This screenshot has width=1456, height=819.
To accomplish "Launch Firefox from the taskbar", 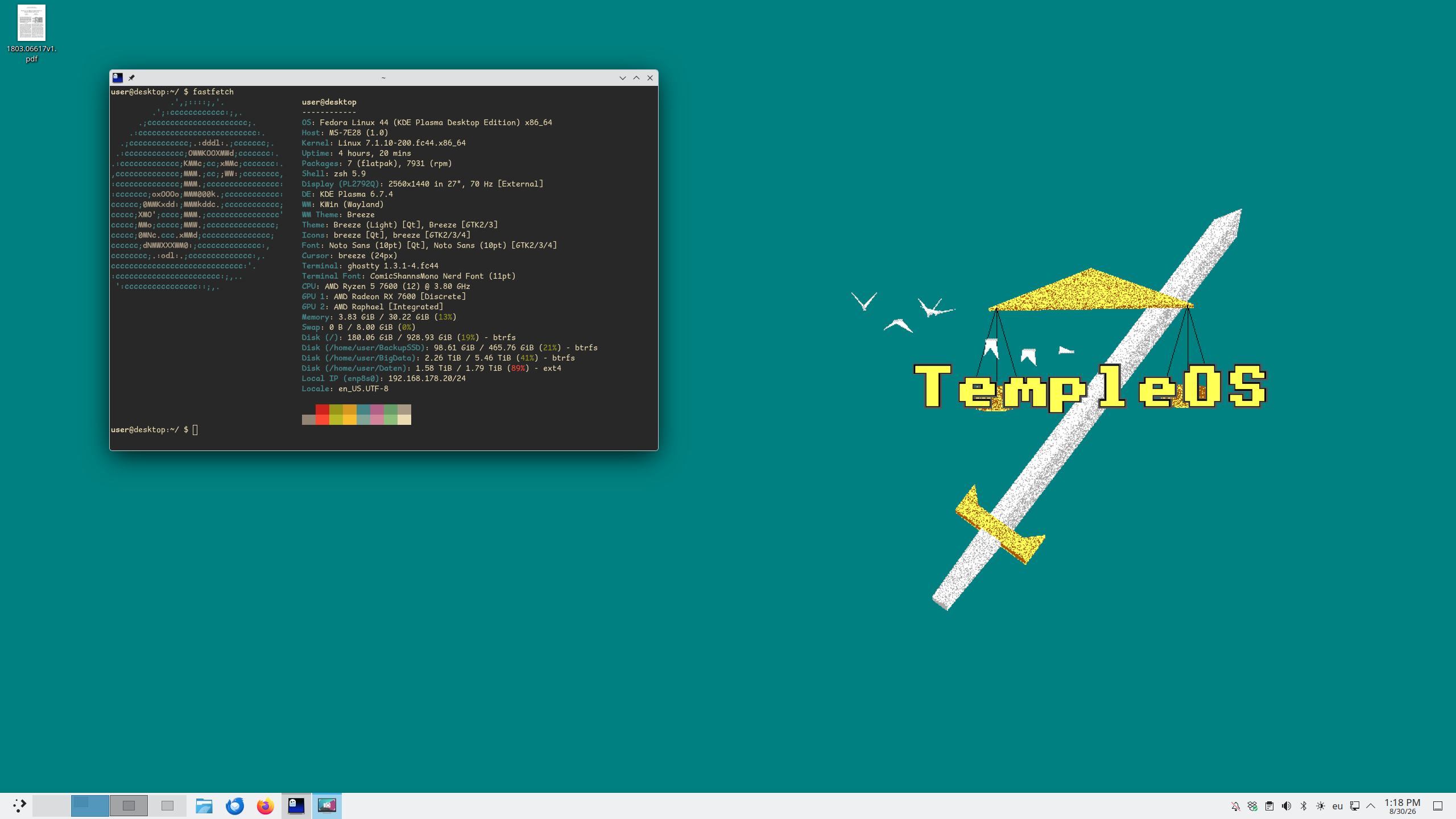I will [x=265, y=805].
